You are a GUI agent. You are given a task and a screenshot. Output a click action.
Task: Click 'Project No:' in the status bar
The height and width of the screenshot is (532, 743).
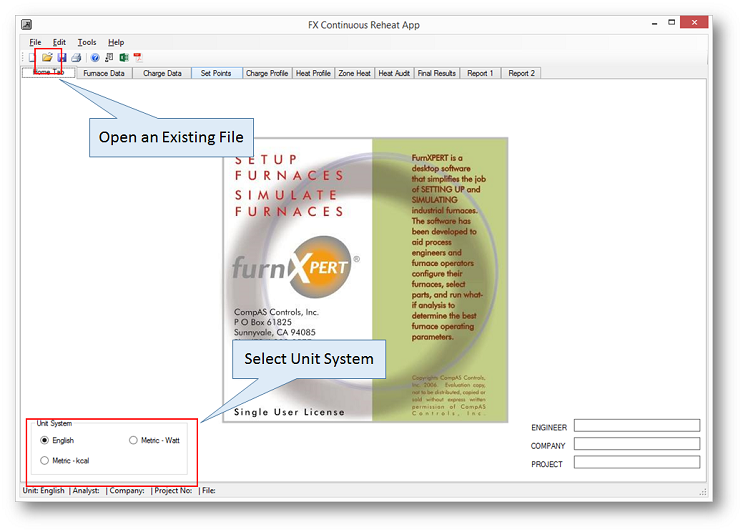(173, 490)
